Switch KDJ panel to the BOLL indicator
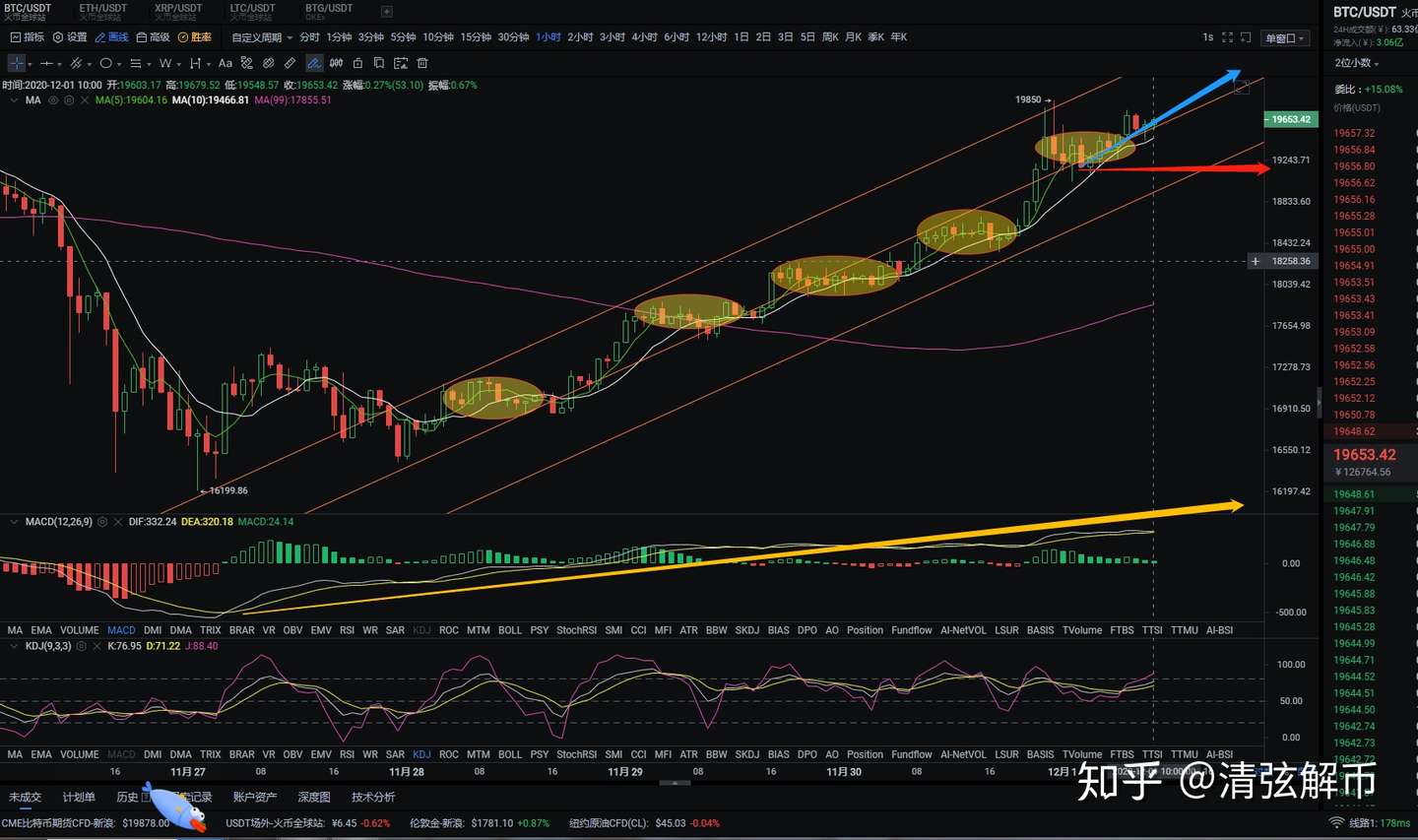The image size is (1418, 840). point(510,754)
